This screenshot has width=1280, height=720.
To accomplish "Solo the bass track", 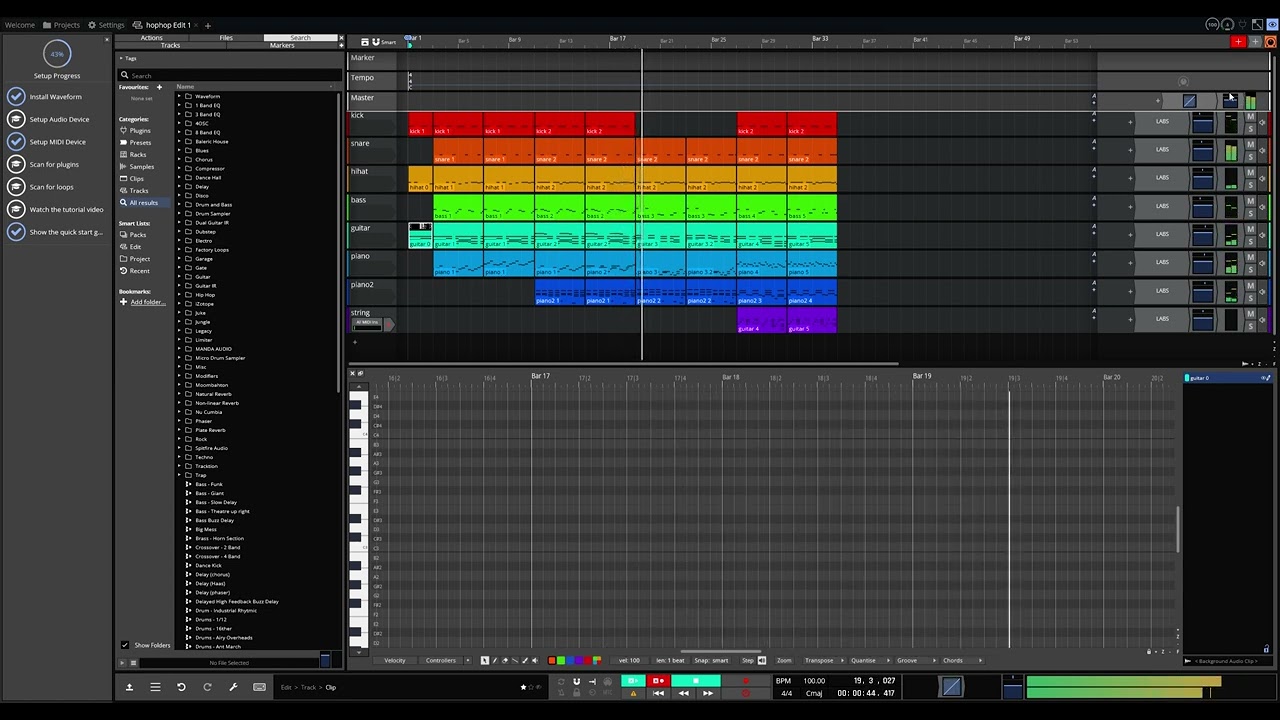I will pos(1250,211).
